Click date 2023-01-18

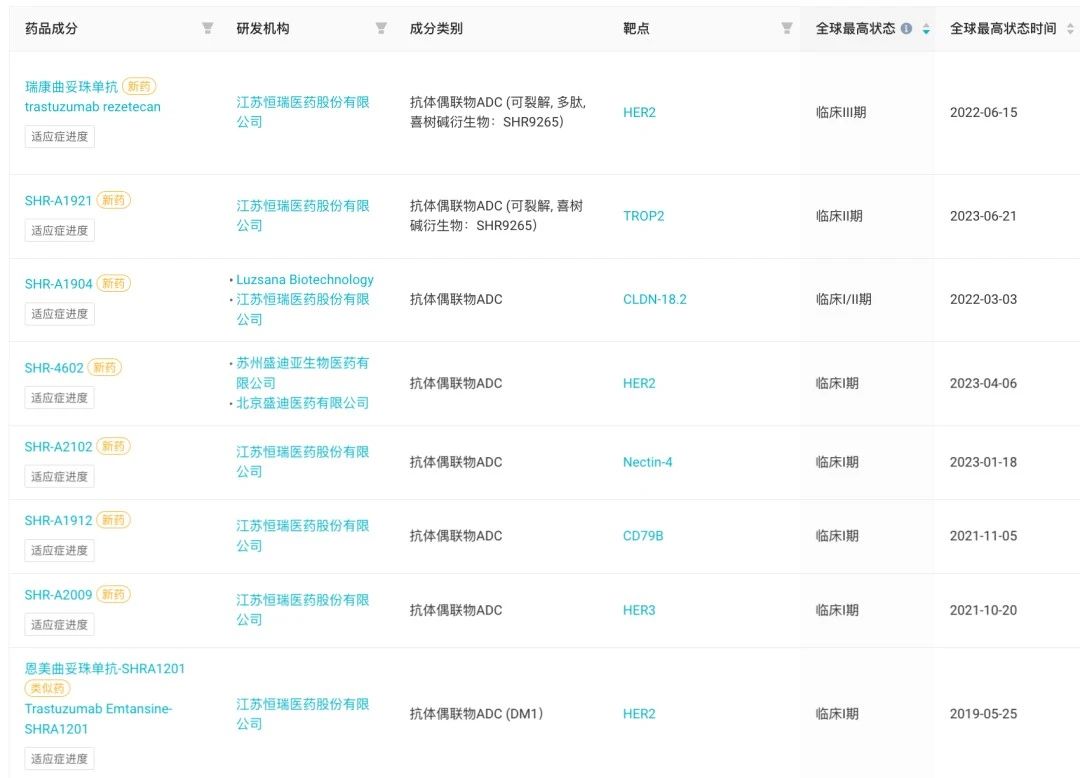(984, 462)
